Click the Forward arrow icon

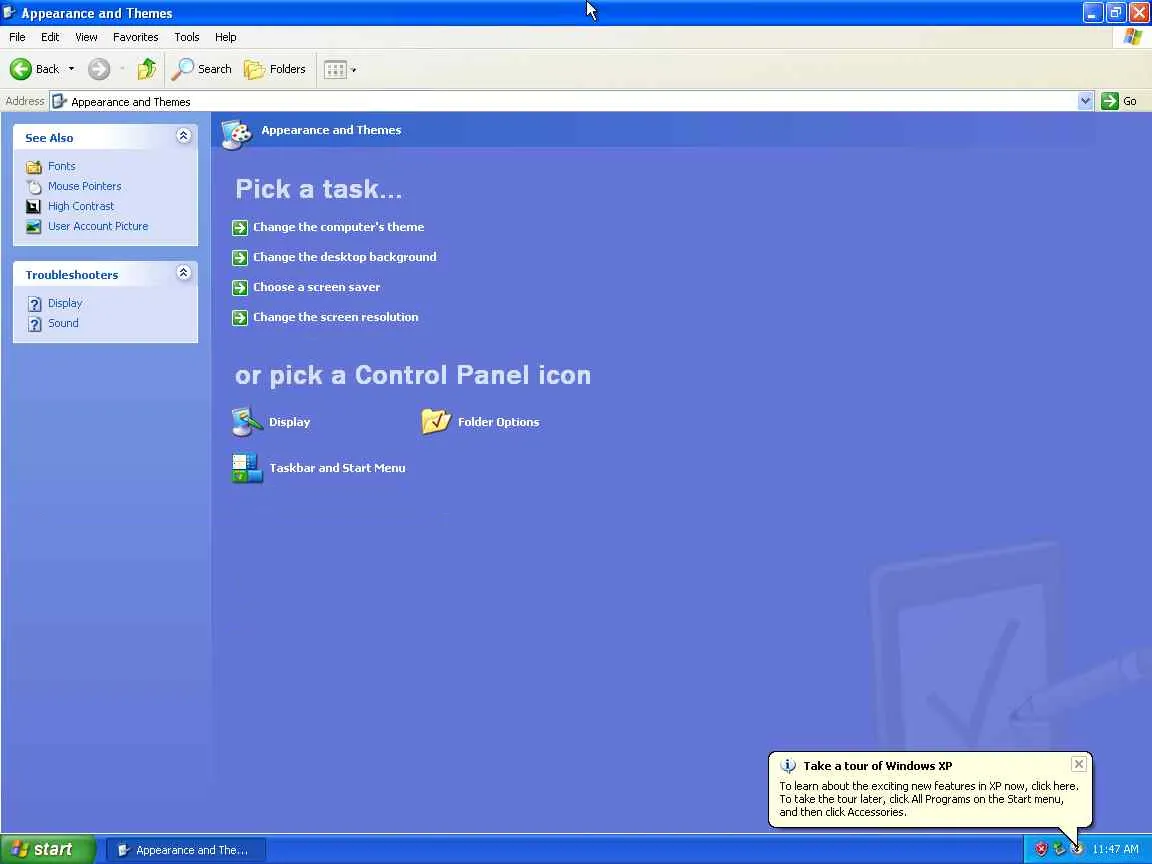point(98,69)
